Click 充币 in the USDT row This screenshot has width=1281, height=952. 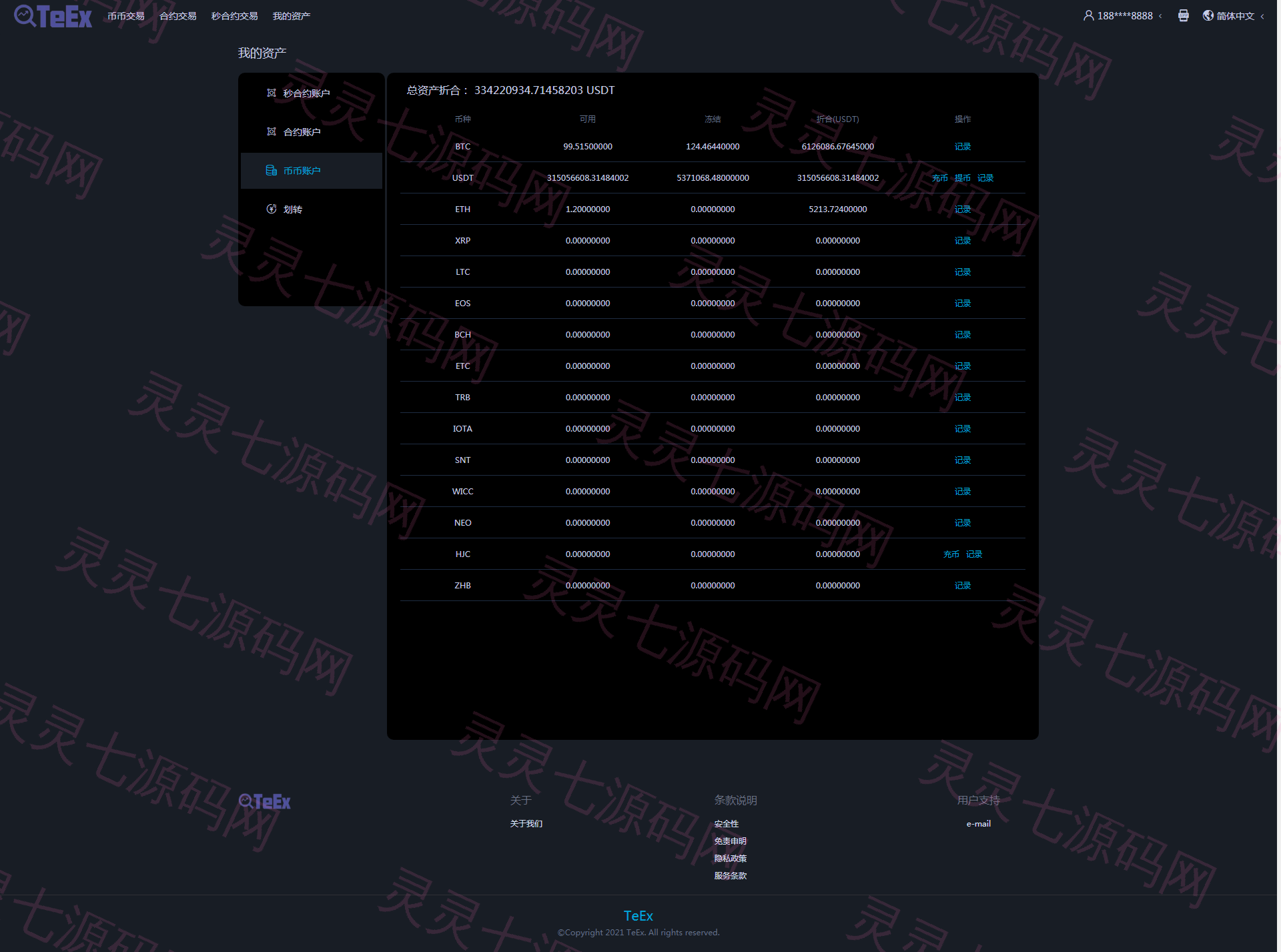[939, 177]
